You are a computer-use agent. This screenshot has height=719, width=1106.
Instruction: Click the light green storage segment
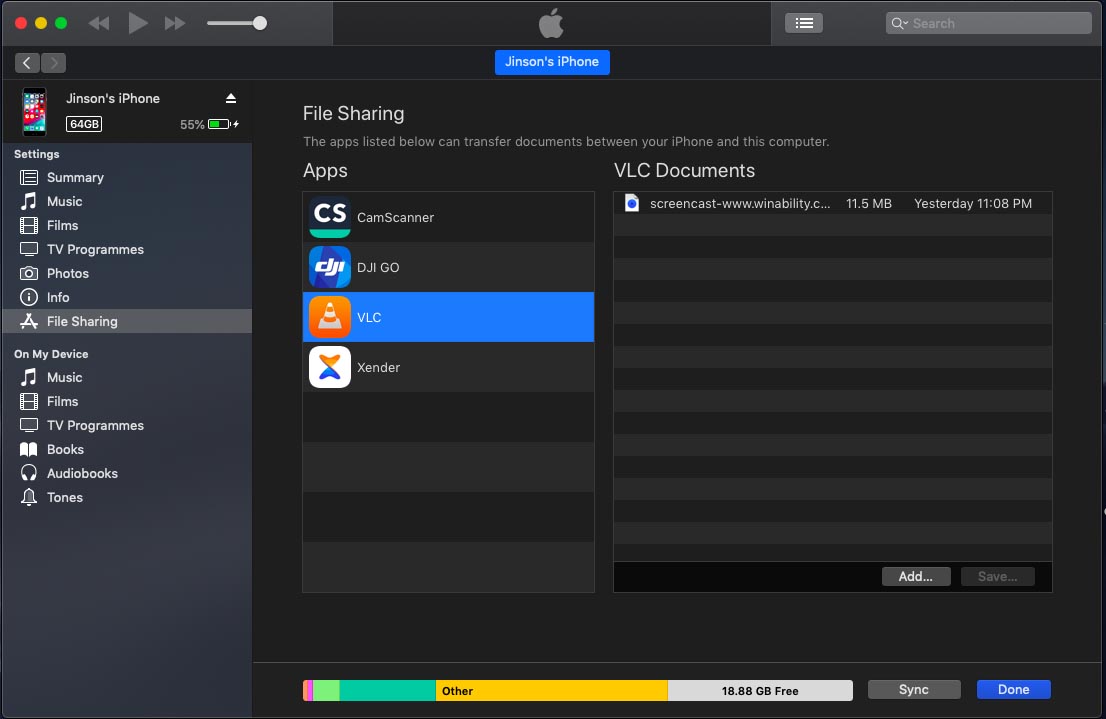[326, 691]
